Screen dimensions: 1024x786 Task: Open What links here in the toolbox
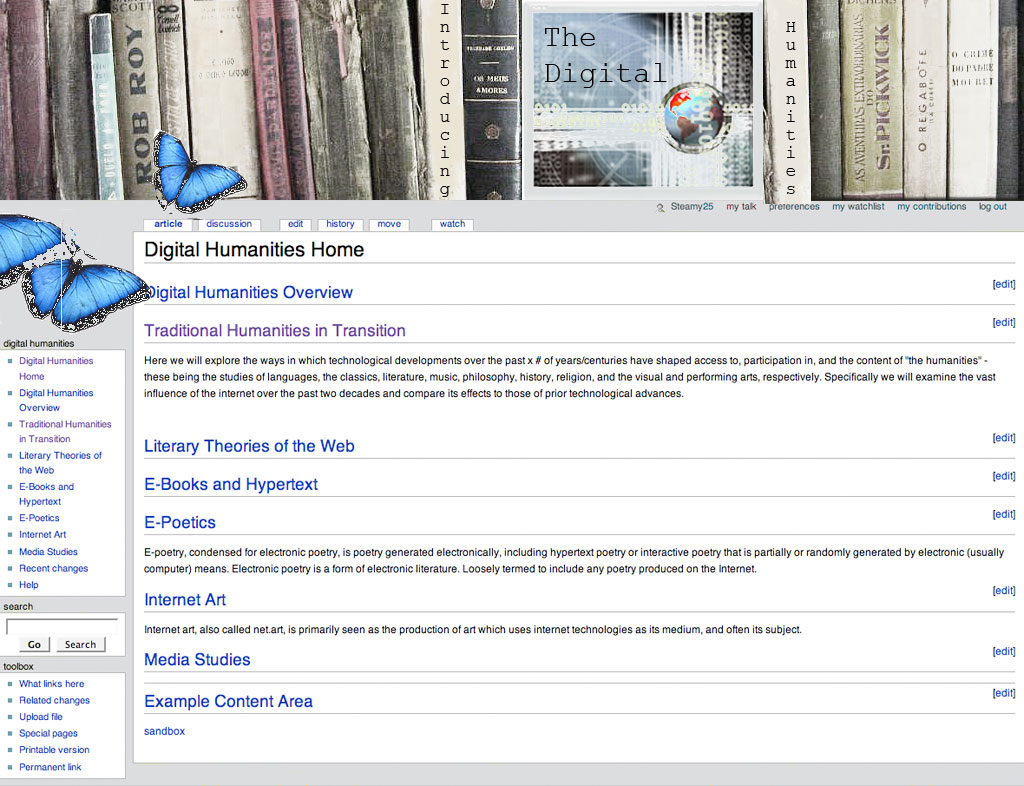pos(52,684)
